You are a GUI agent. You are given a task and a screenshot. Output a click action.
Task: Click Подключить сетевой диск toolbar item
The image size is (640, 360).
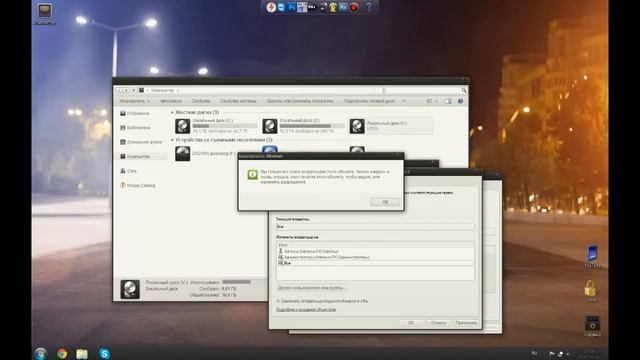(x=369, y=101)
